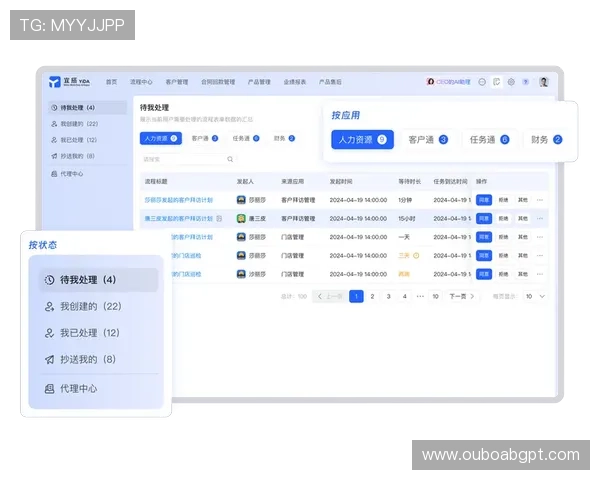
Task: Open the three-dot menu in the last table row
Action: pyautogui.click(x=540, y=274)
